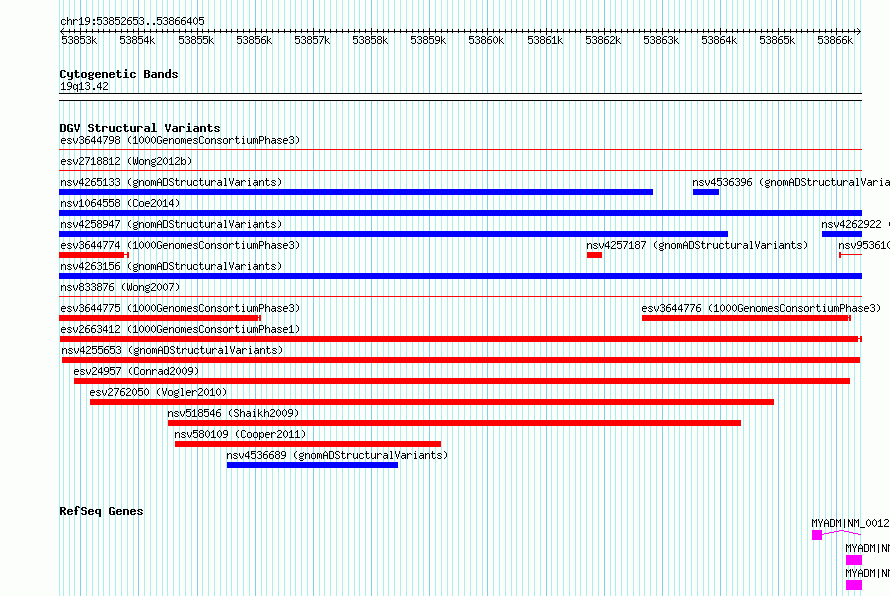Image resolution: width=890 pixels, height=596 pixels.
Task: Click the 53854k ruler tick label
Action: point(137,40)
